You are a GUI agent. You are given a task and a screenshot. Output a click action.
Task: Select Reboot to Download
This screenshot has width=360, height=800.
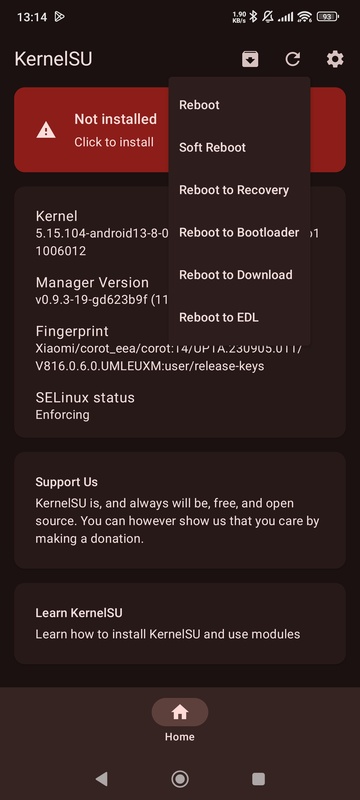[239, 275]
